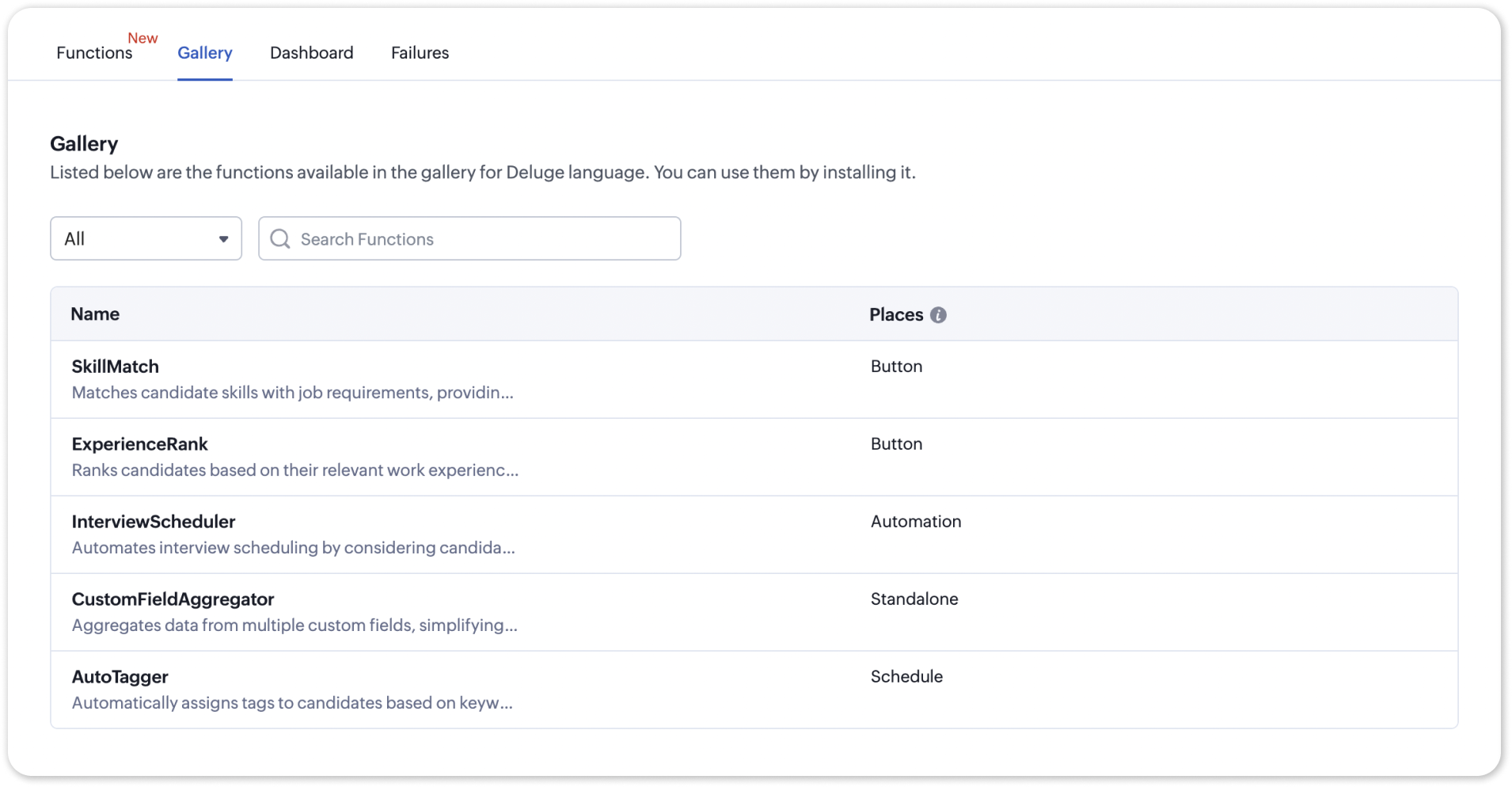This screenshot has height=787, width=1512.
Task: Open the All category combo box
Action: tap(135, 239)
